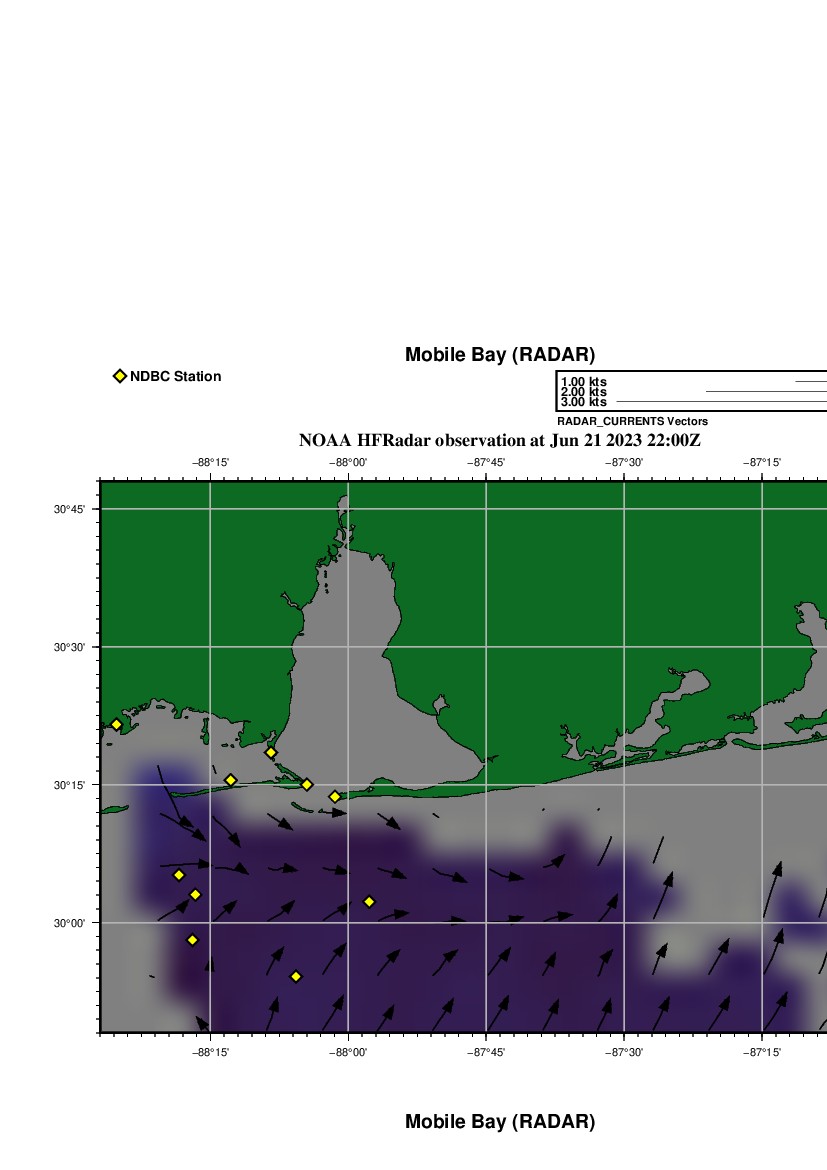Click the 3.00 kts vector scale line
The width and height of the screenshot is (827, 1170).
720,402
